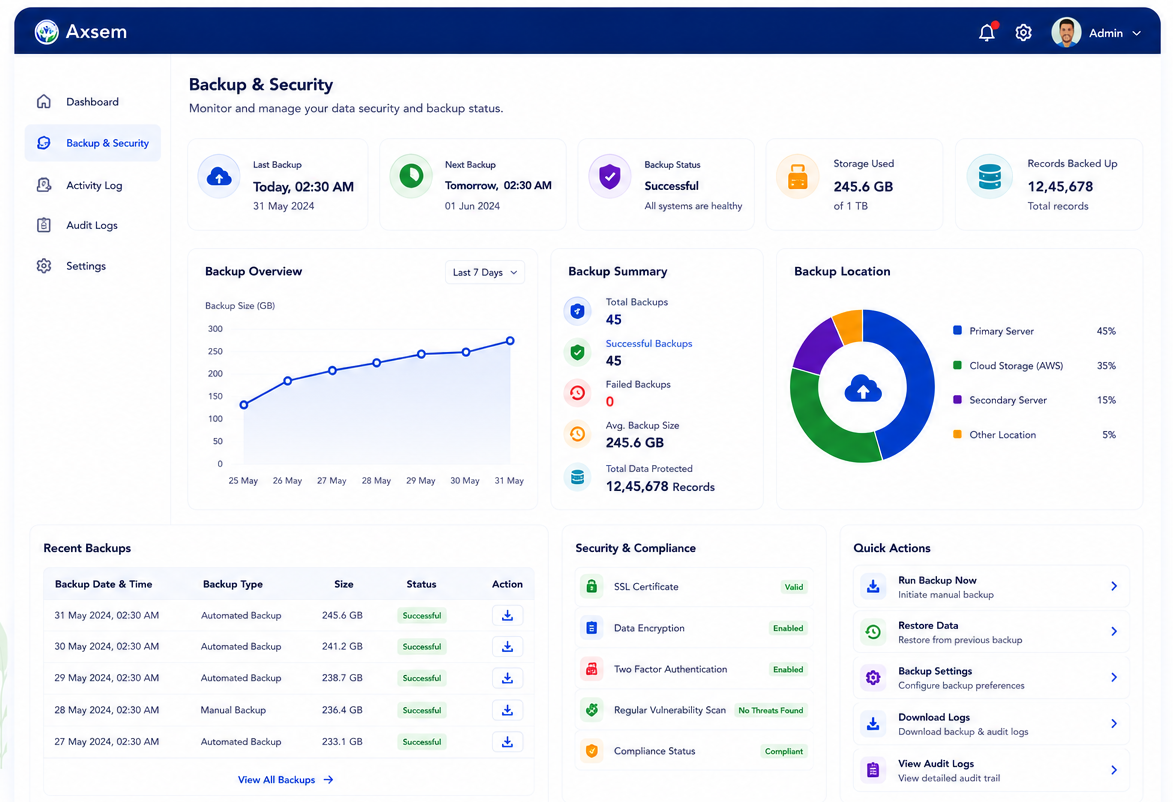
Task: Click the green Successful Backups shield icon
Action: point(578,352)
